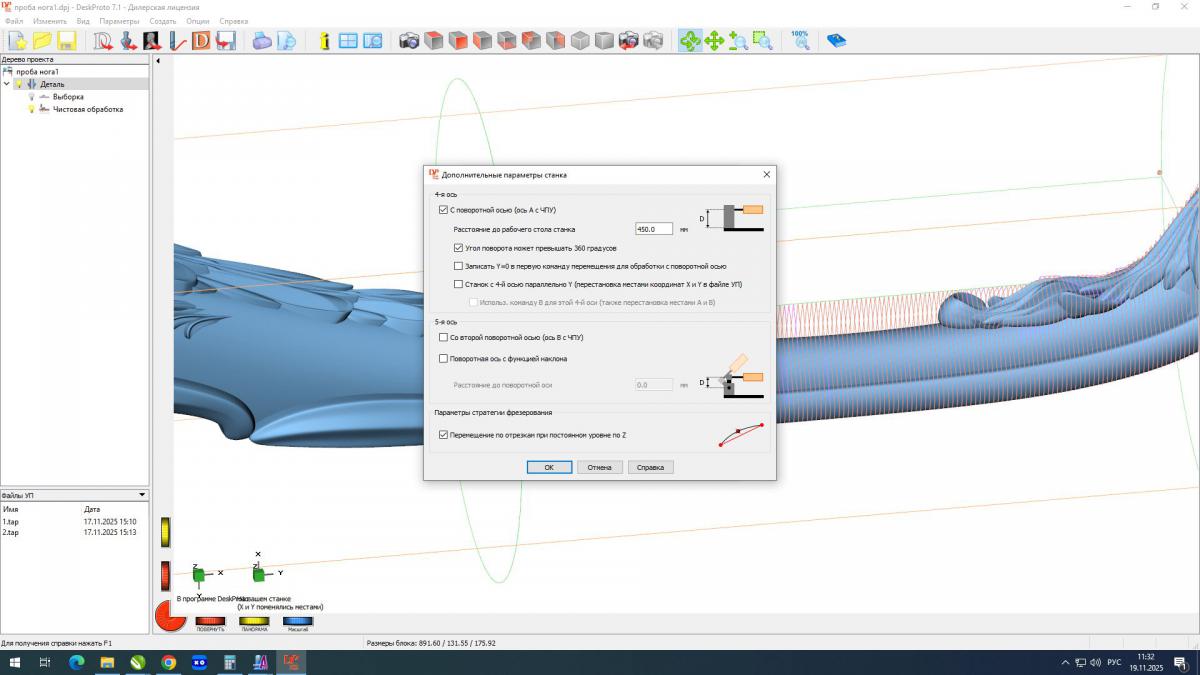The height and width of the screenshot is (675, 1200).
Task: Click the distance to table input field
Action: click(653, 229)
